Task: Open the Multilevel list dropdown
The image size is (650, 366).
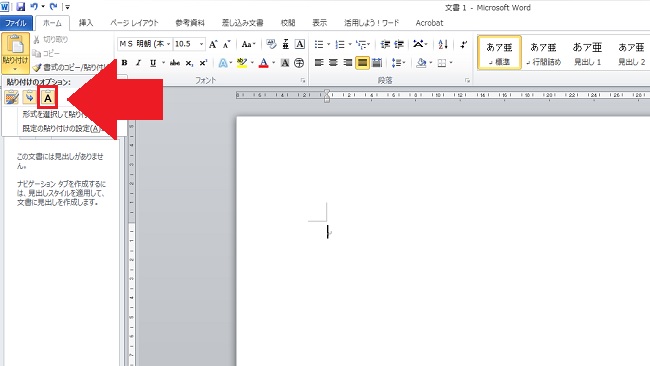Action: click(x=363, y=44)
